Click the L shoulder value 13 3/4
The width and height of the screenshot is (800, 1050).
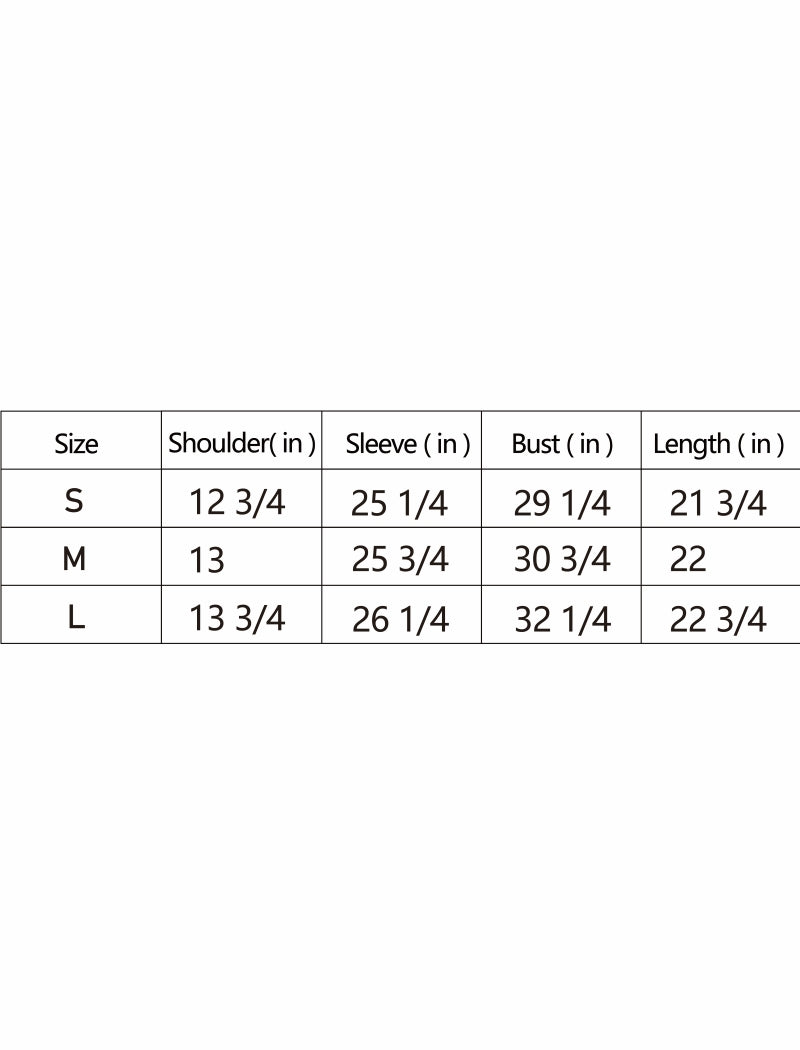point(237,619)
